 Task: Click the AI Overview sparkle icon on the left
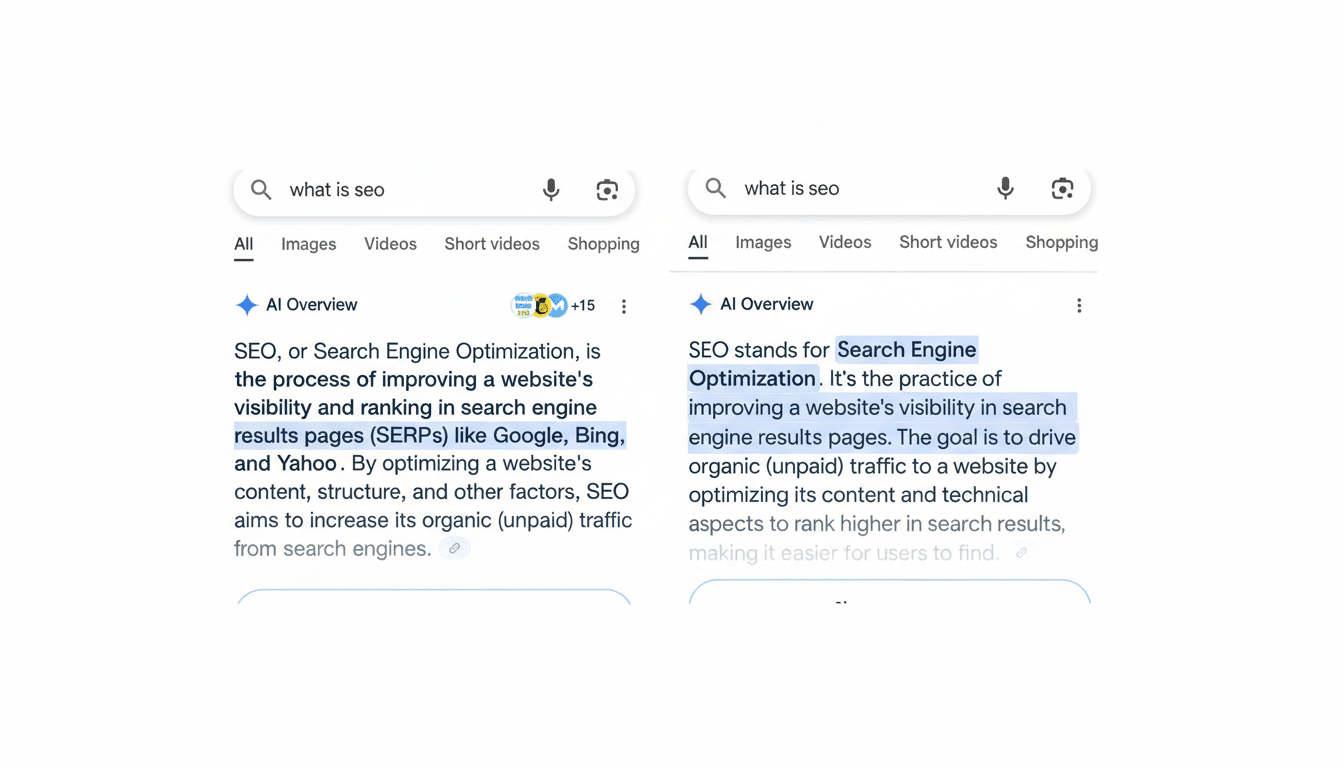coord(246,305)
